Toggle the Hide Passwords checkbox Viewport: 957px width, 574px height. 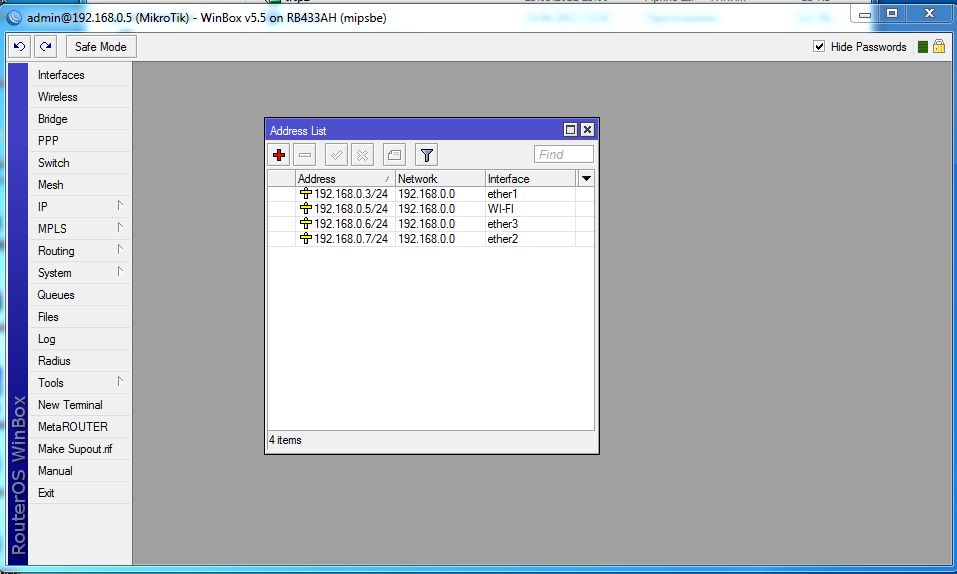pos(819,46)
